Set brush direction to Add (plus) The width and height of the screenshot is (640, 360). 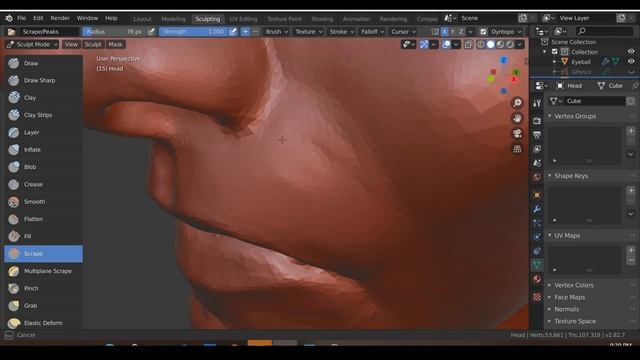pyautogui.click(x=245, y=32)
